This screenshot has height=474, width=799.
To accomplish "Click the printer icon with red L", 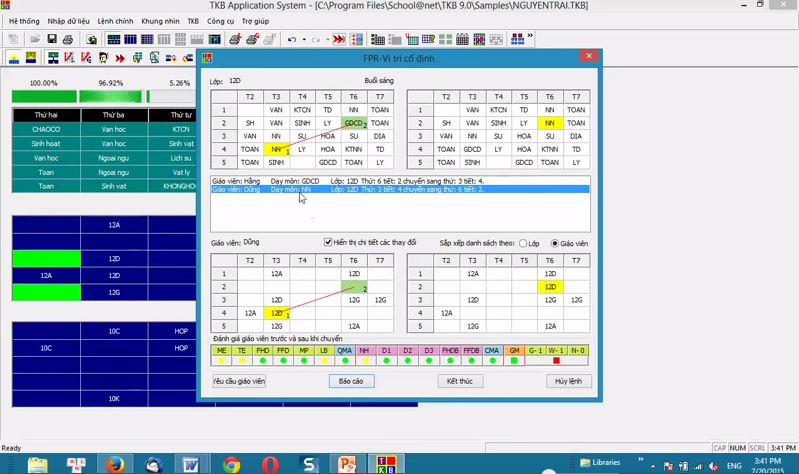I will [x=235, y=39].
